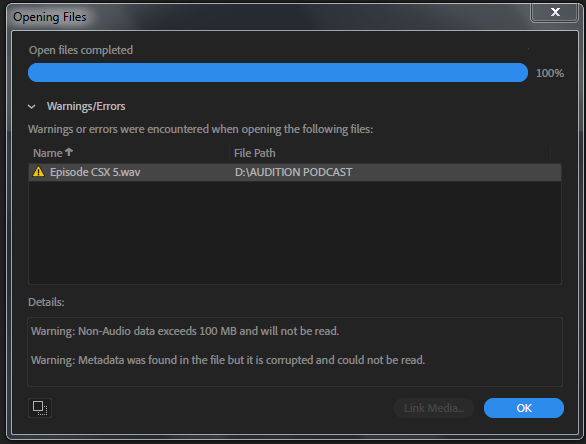Image resolution: width=586 pixels, height=444 pixels.
Task: Click the Non-Audio data warning text
Action: (x=185, y=331)
